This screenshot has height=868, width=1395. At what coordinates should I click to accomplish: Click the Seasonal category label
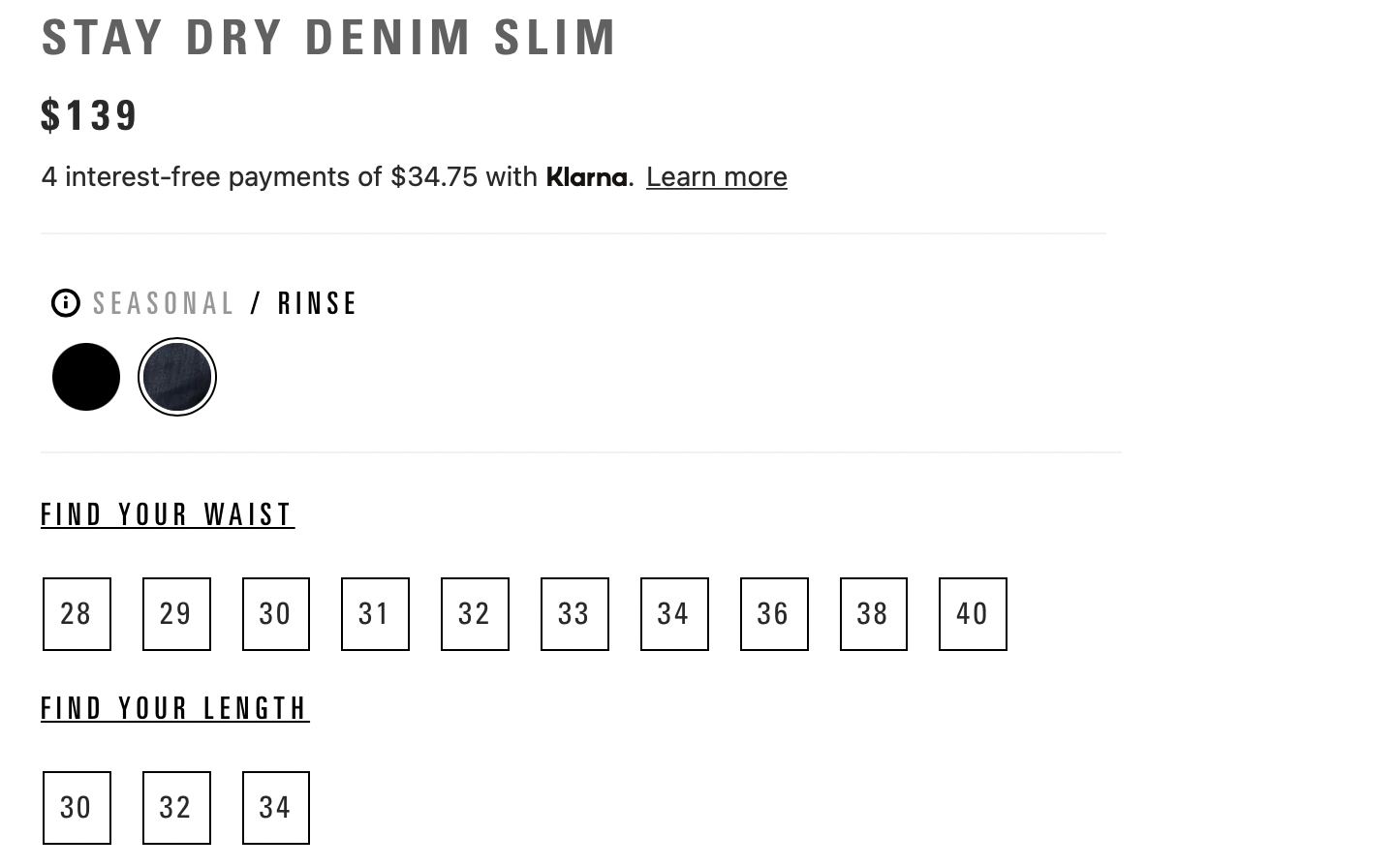164,303
